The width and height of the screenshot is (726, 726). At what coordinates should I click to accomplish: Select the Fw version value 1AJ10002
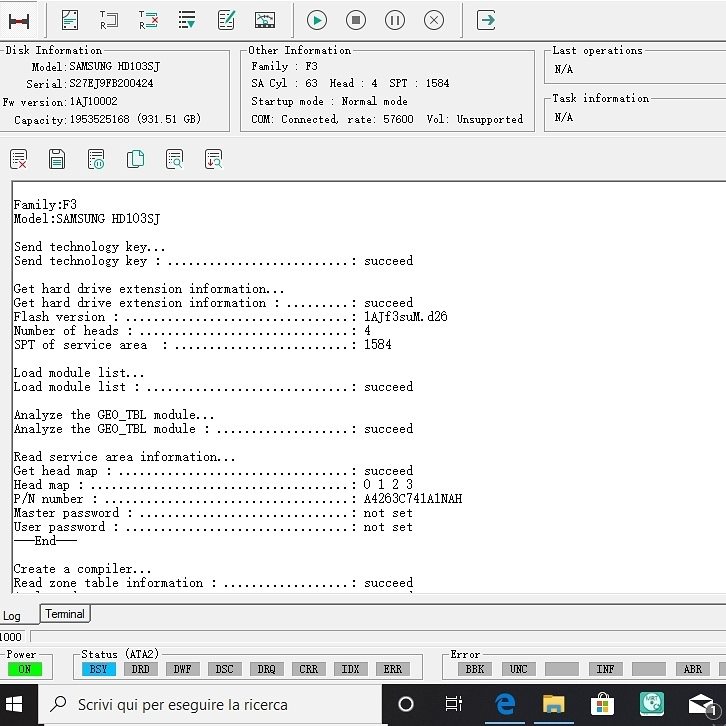point(94,101)
